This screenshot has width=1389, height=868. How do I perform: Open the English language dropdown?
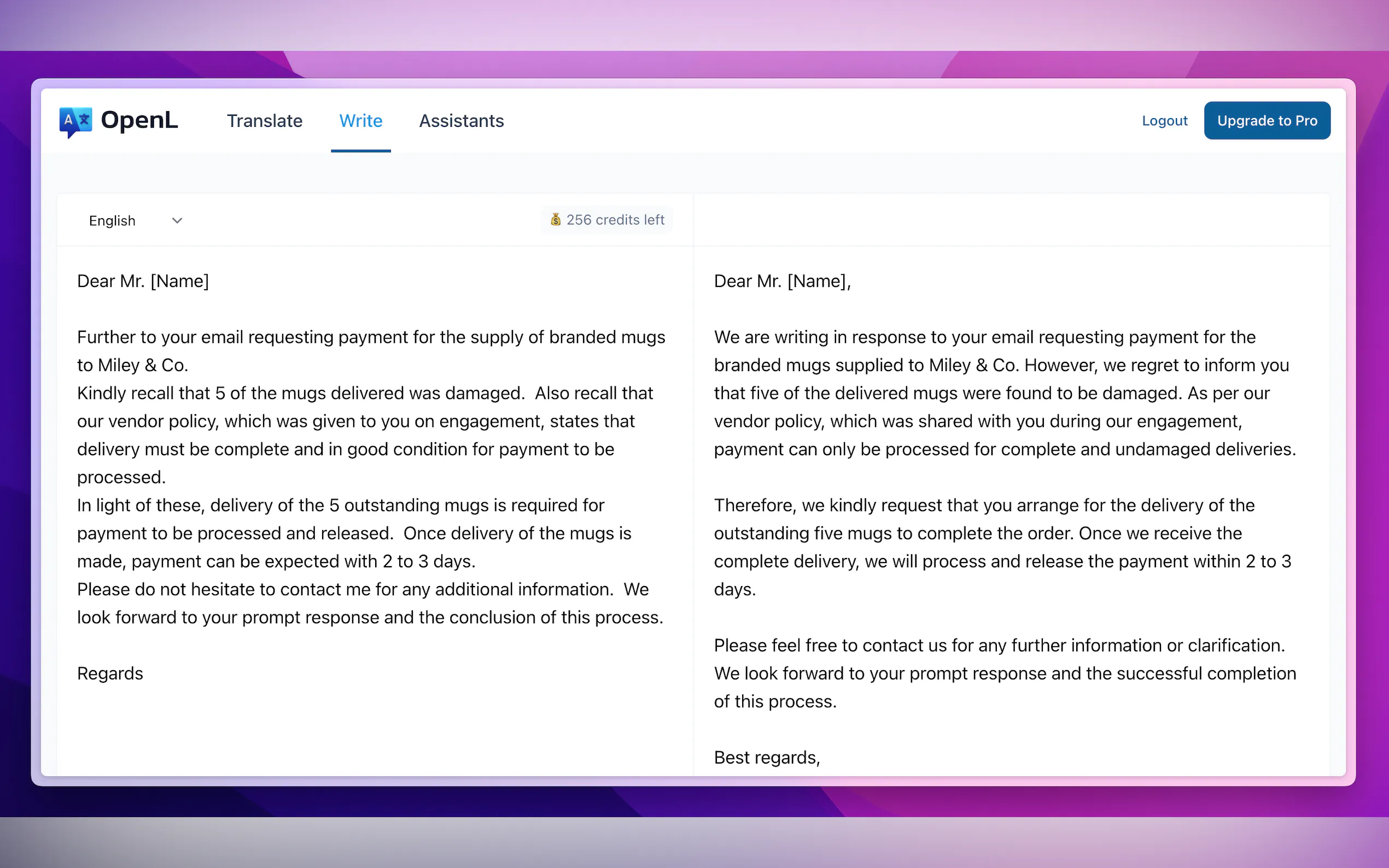tap(113, 221)
